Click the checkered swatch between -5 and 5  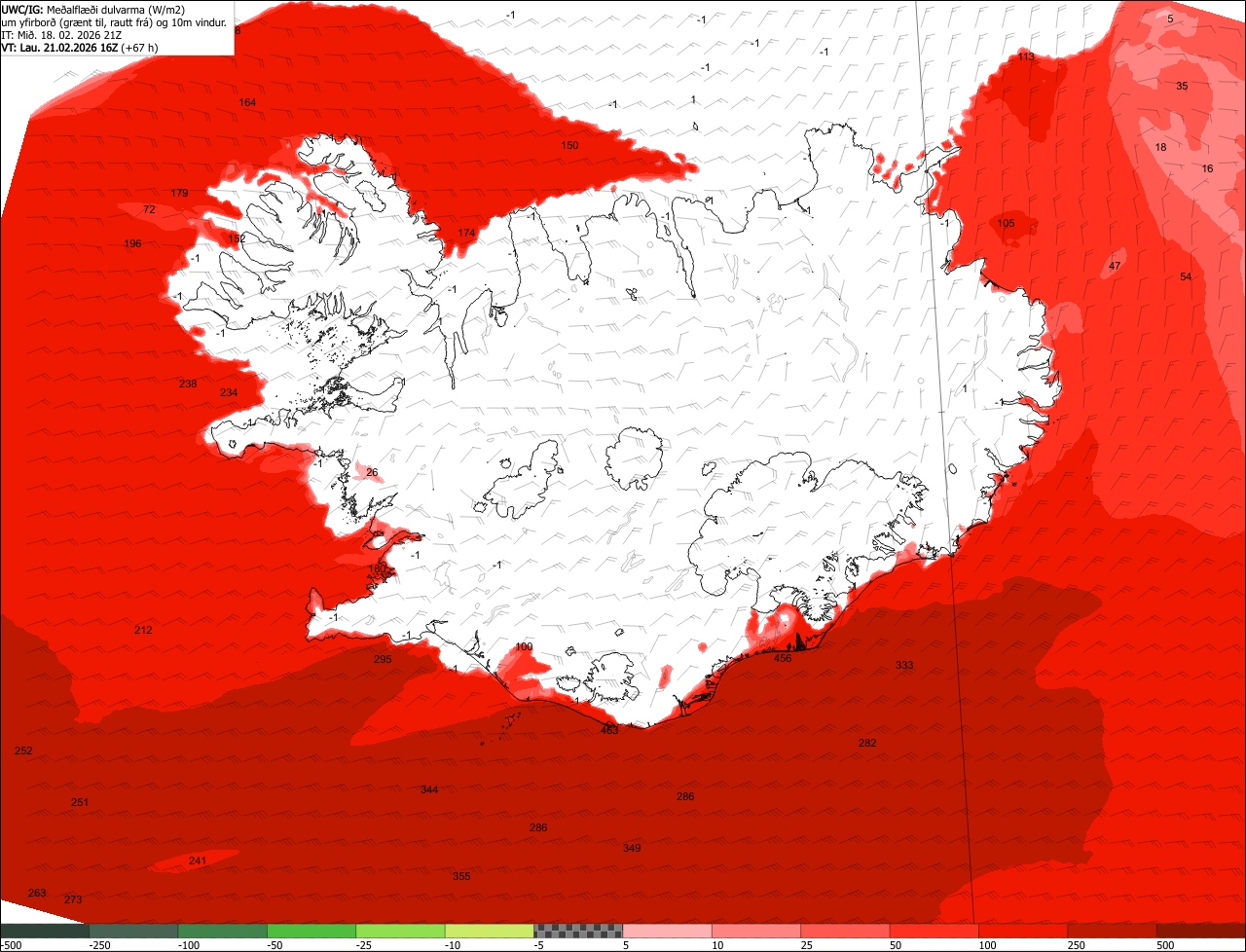(x=578, y=931)
